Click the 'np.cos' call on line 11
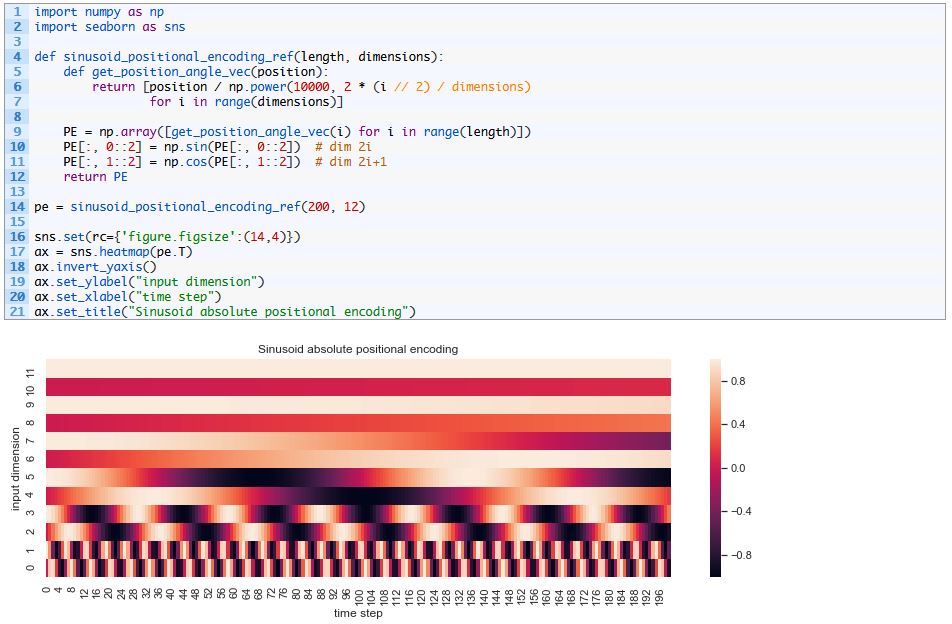 click(186, 161)
